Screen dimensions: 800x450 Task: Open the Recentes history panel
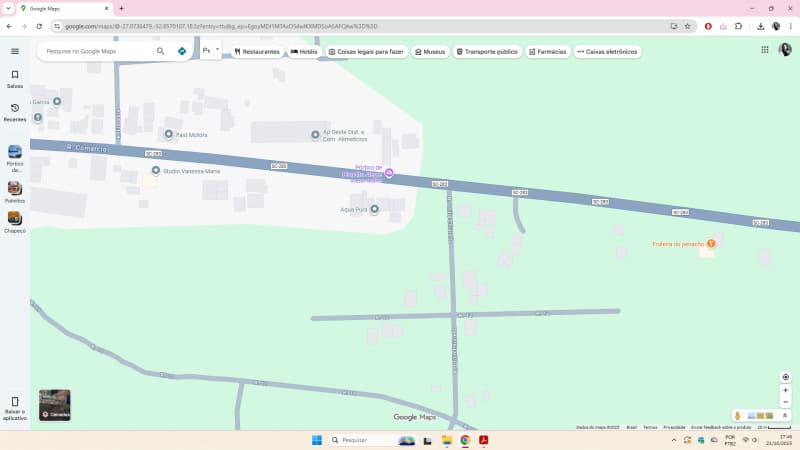(15, 113)
